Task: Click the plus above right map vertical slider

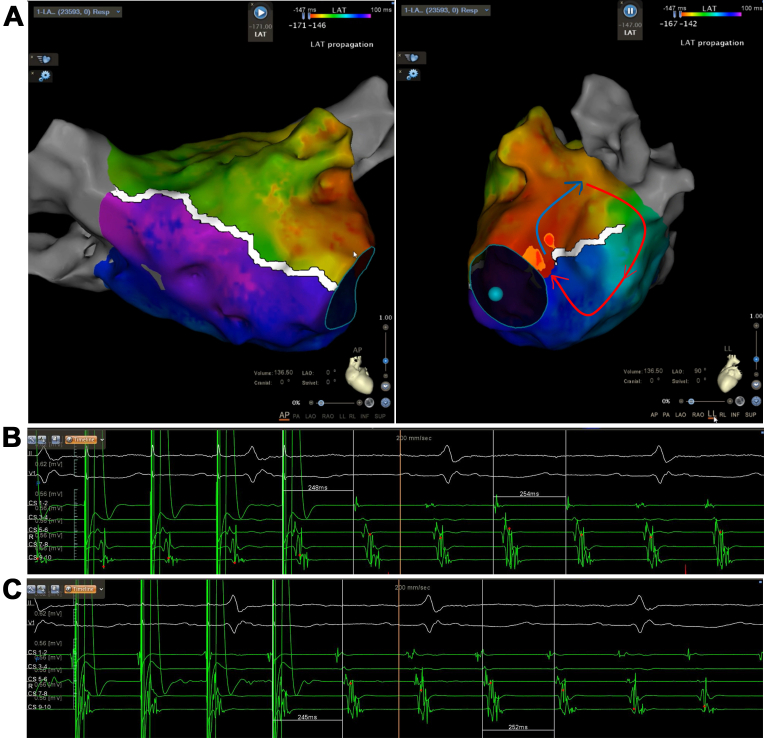Action: pos(756,325)
